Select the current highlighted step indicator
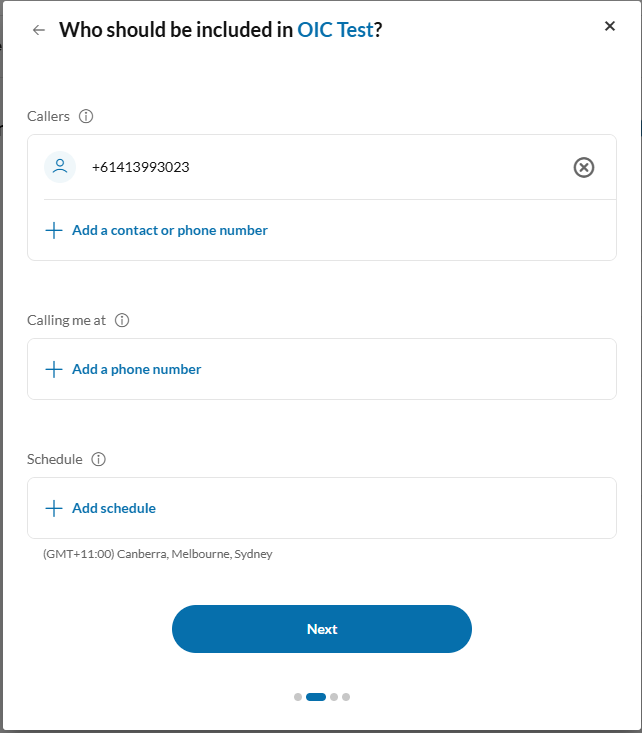 click(x=316, y=697)
